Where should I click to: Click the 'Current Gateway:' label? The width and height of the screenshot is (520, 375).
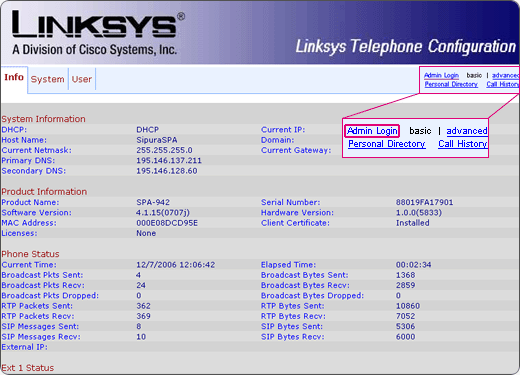coord(296,150)
